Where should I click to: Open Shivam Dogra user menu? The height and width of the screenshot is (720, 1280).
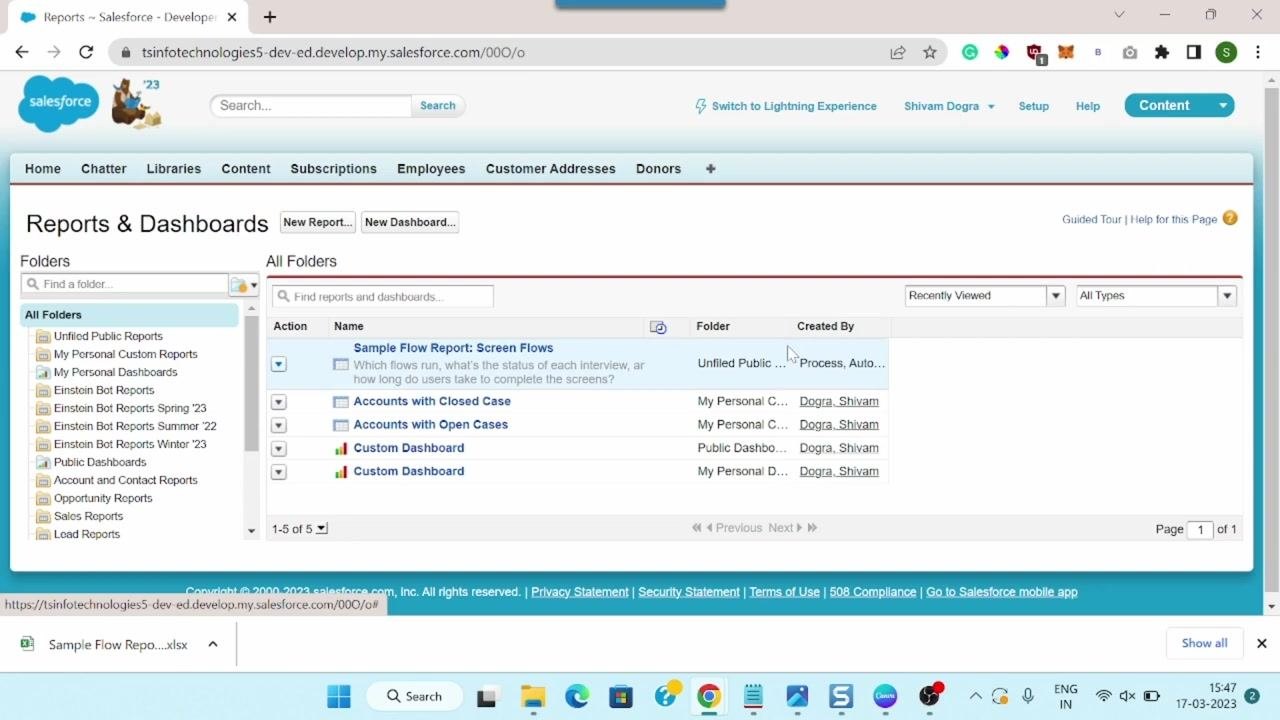(x=949, y=106)
